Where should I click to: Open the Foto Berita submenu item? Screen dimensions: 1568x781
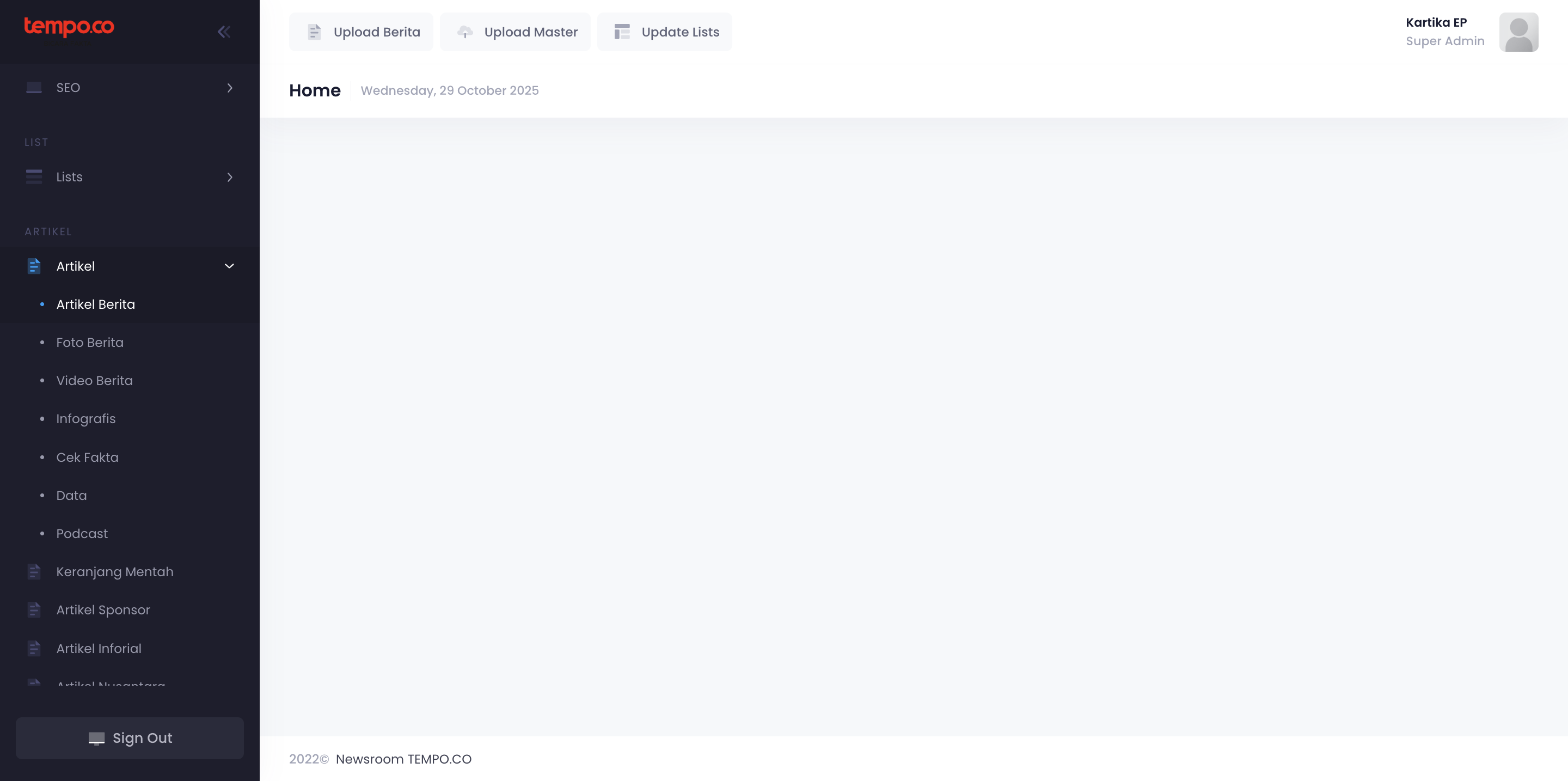(89, 343)
